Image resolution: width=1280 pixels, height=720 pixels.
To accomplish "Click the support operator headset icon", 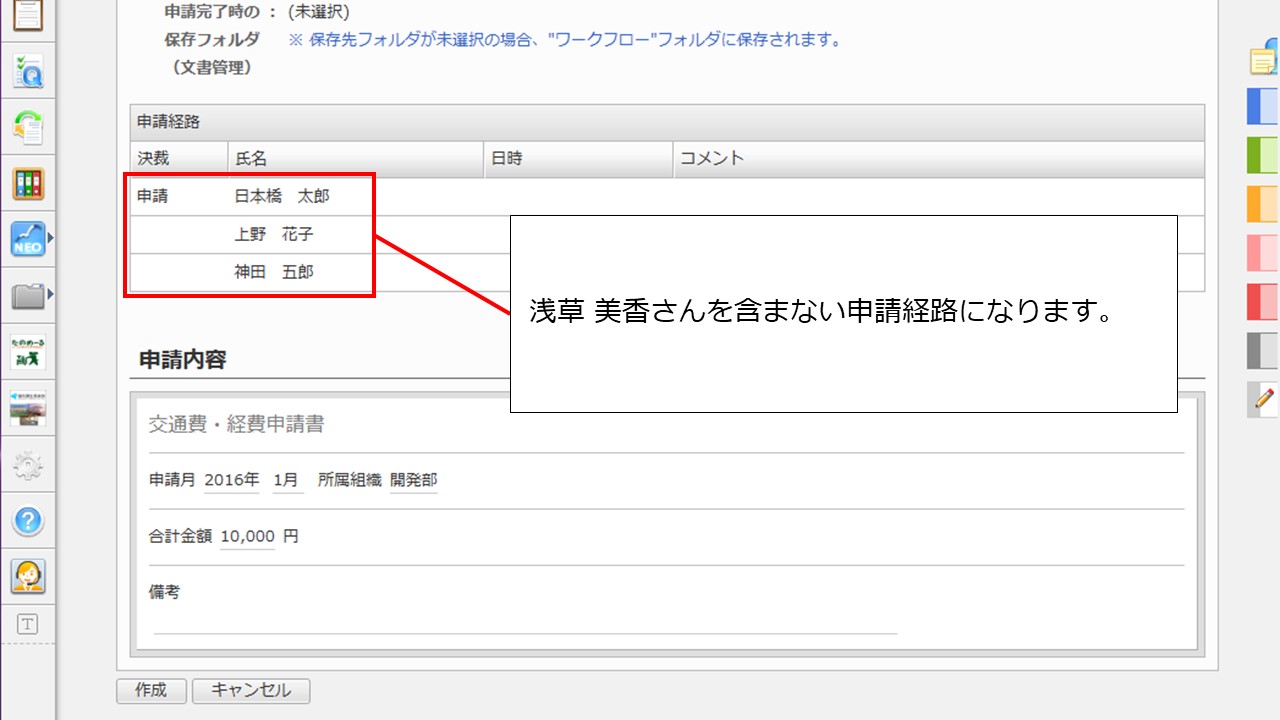I will click(x=28, y=576).
